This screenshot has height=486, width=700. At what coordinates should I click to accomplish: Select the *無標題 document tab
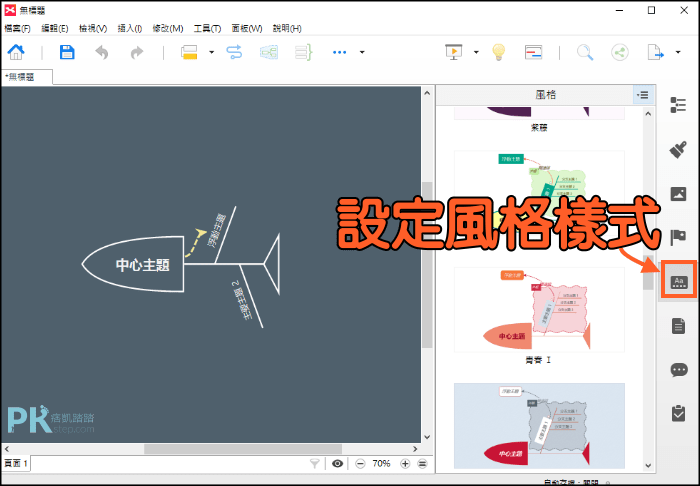[x=26, y=77]
